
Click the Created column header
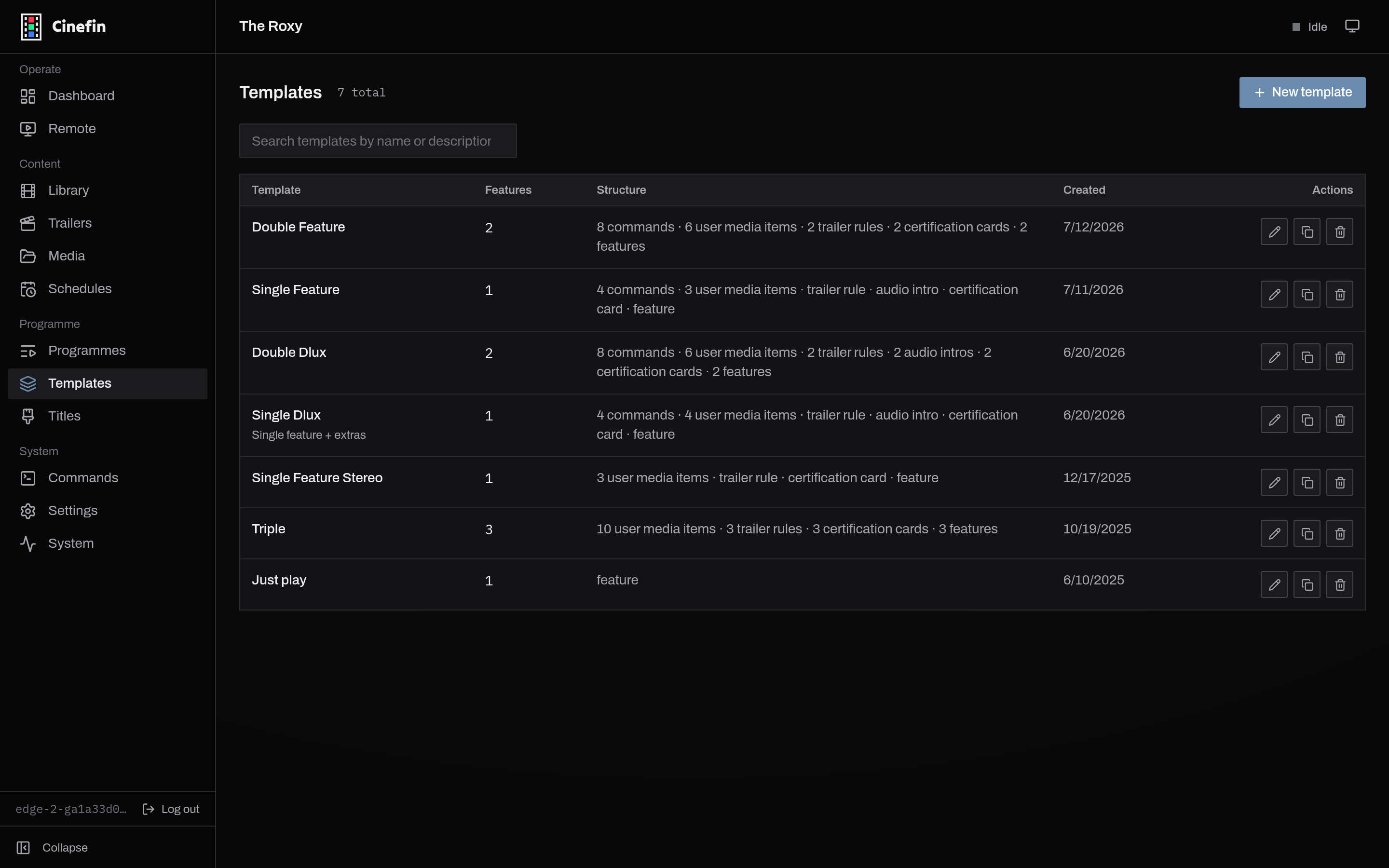pyautogui.click(x=1084, y=190)
